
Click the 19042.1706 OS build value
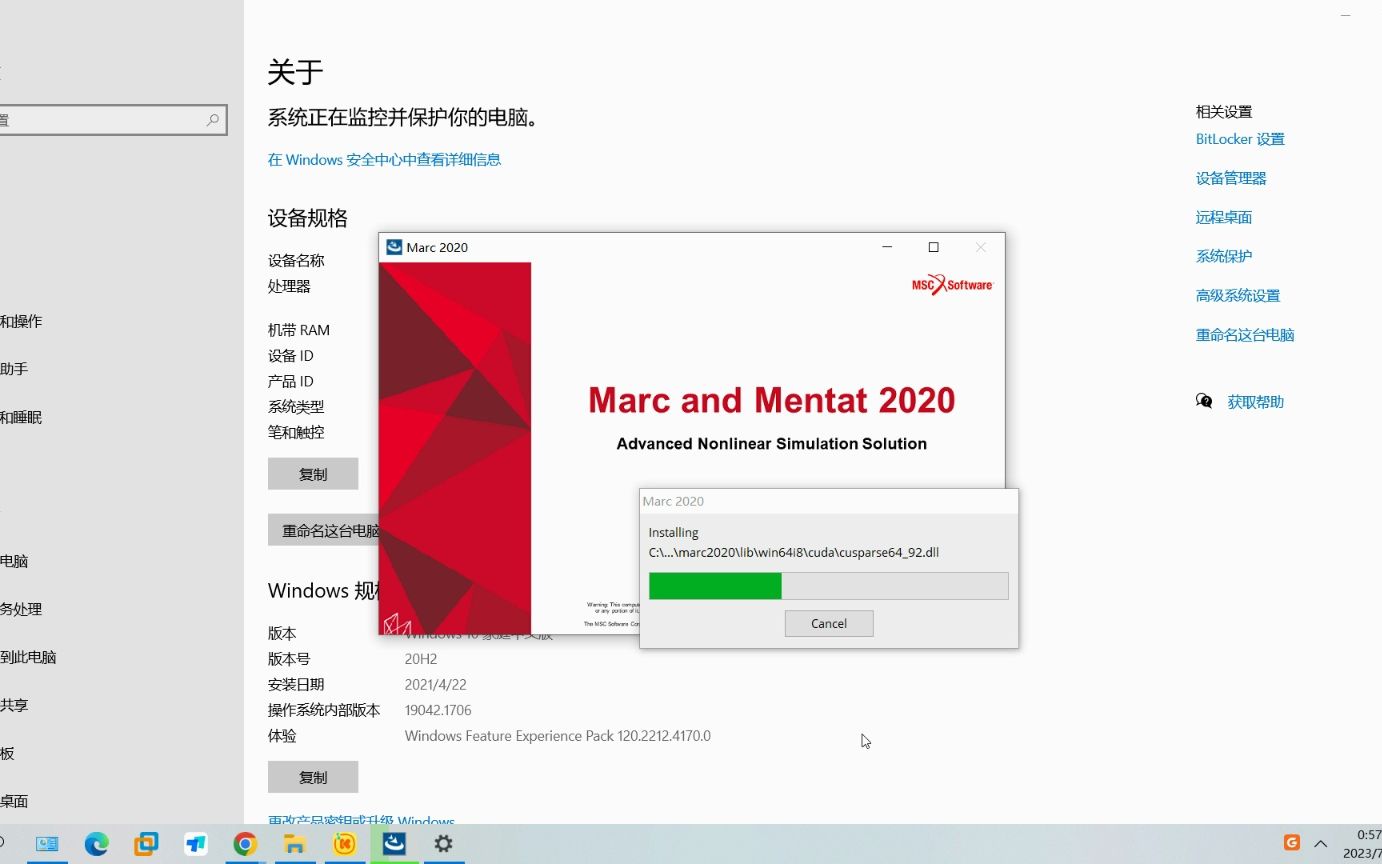[x=438, y=710]
